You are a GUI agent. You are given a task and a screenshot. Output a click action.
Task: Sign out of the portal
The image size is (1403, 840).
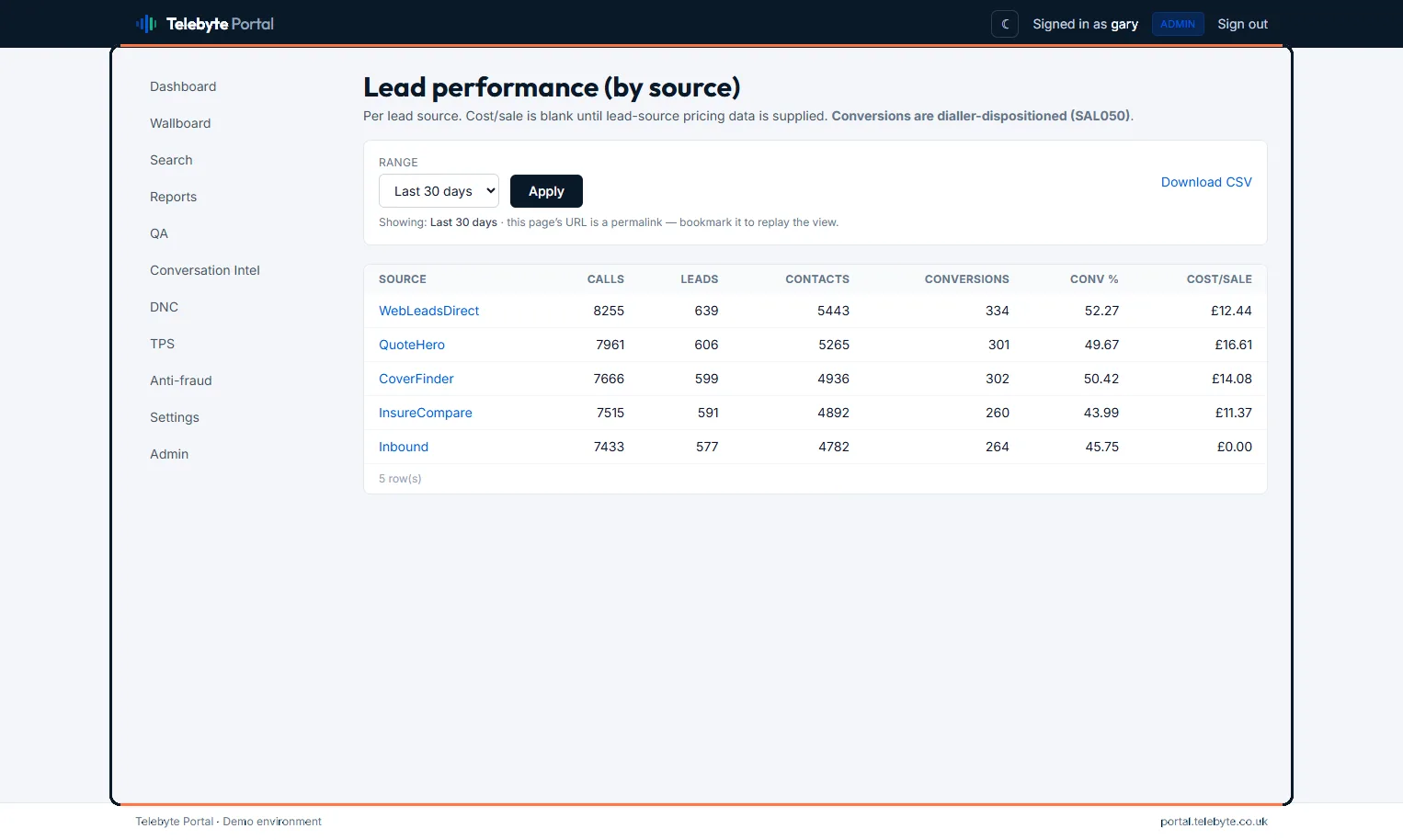pyautogui.click(x=1242, y=24)
